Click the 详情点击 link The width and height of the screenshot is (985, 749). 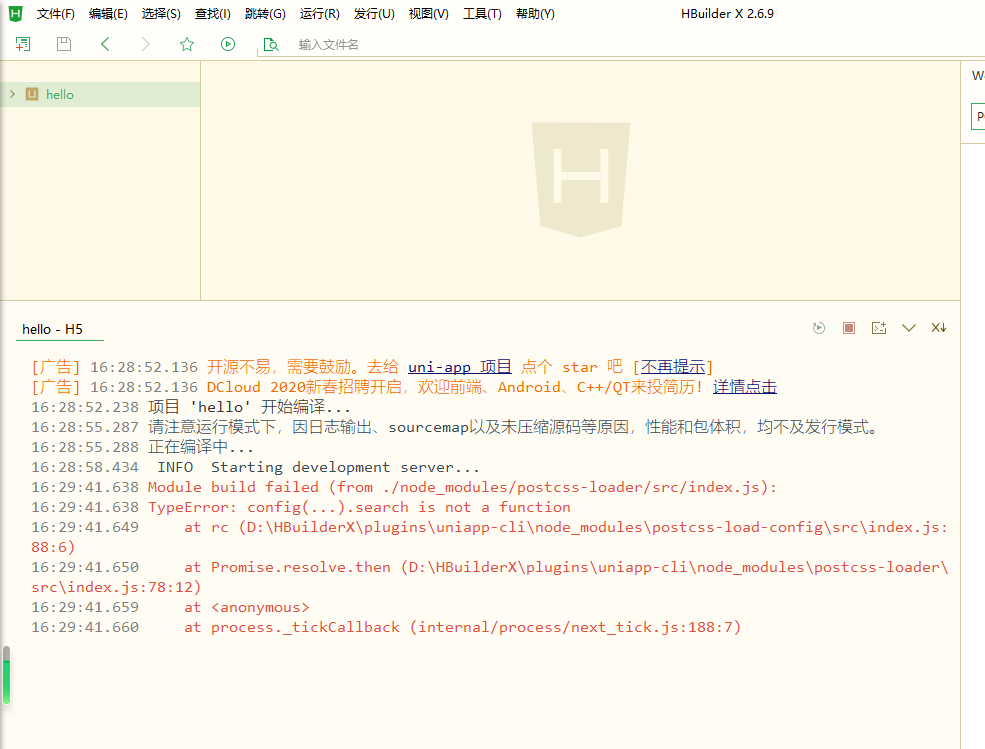click(744, 387)
